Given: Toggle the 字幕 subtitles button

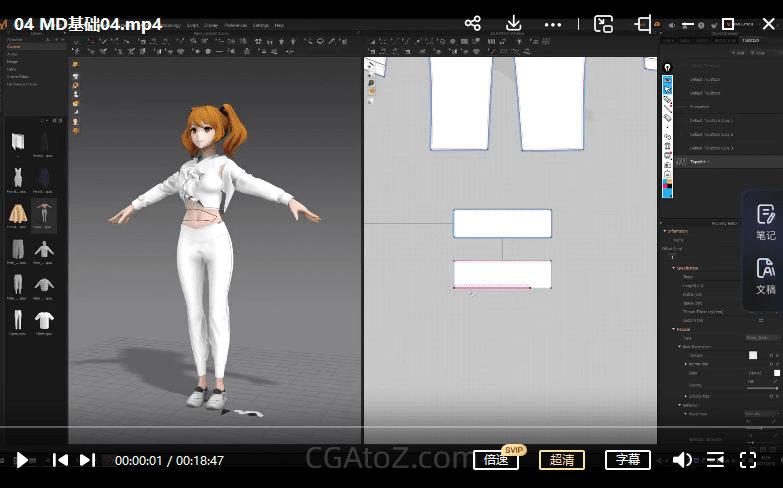Looking at the screenshot, I should pyautogui.click(x=627, y=460).
